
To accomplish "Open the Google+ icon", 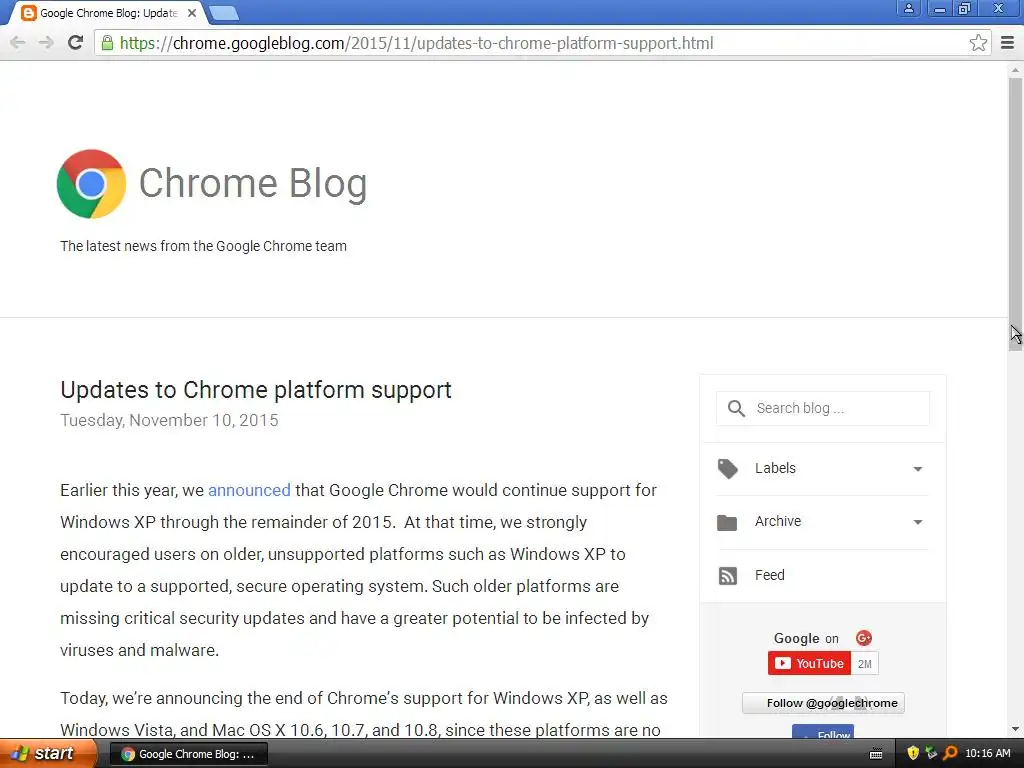I will [x=863, y=638].
